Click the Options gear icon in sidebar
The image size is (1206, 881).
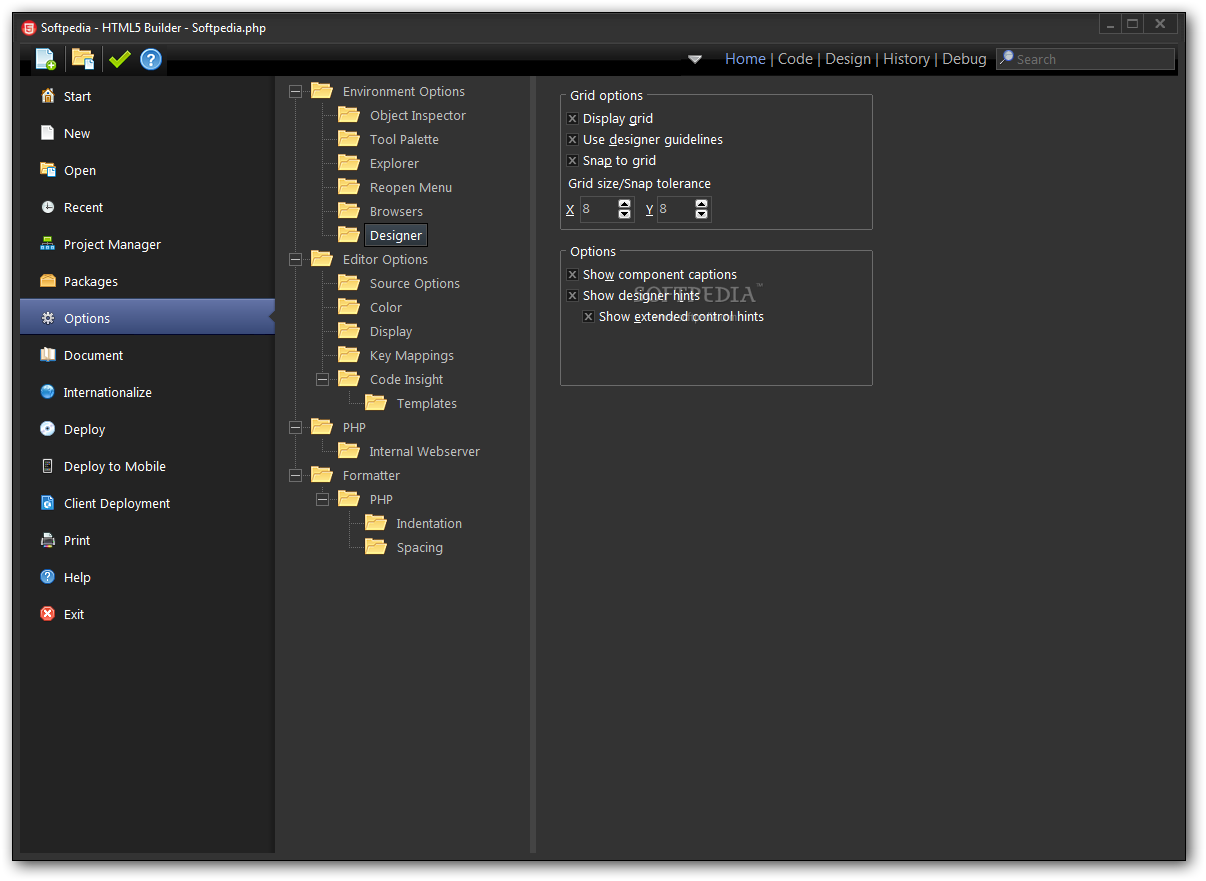coord(47,318)
